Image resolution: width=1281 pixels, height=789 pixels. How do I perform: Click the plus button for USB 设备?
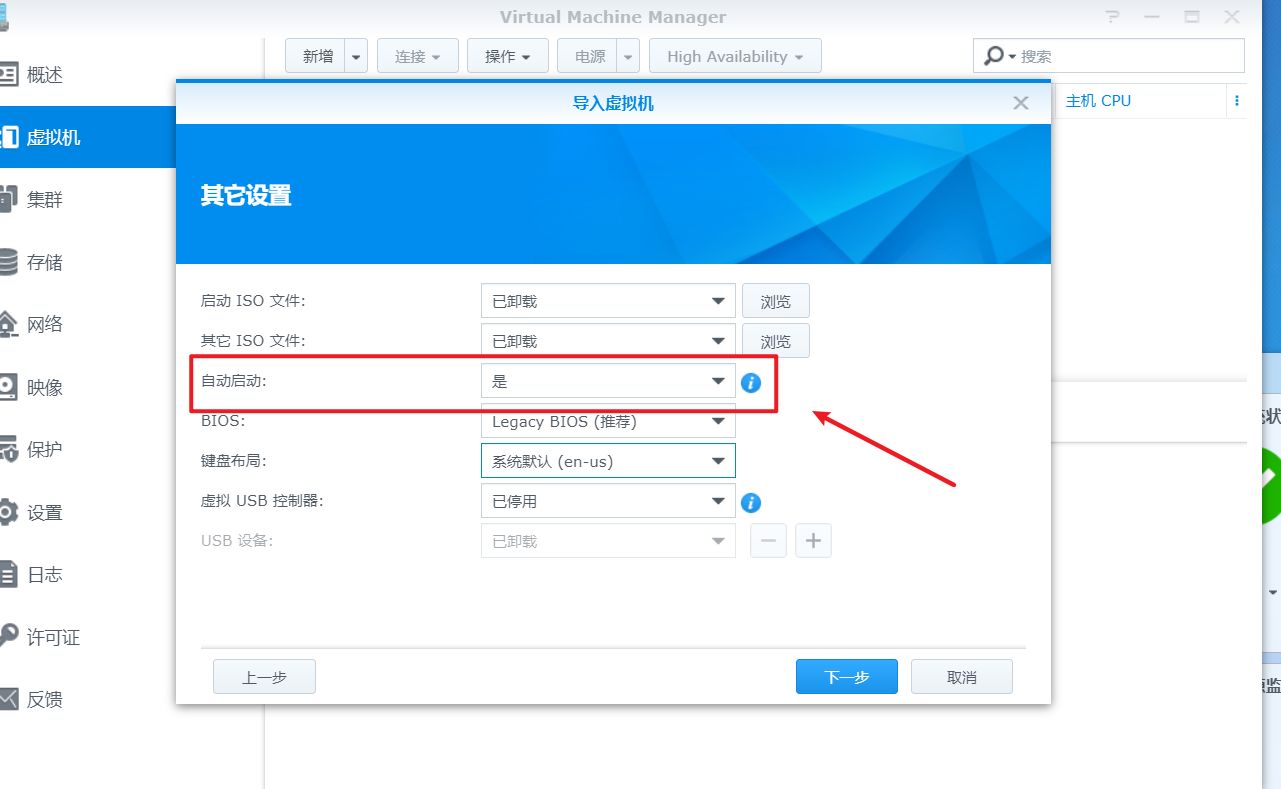point(813,541)
